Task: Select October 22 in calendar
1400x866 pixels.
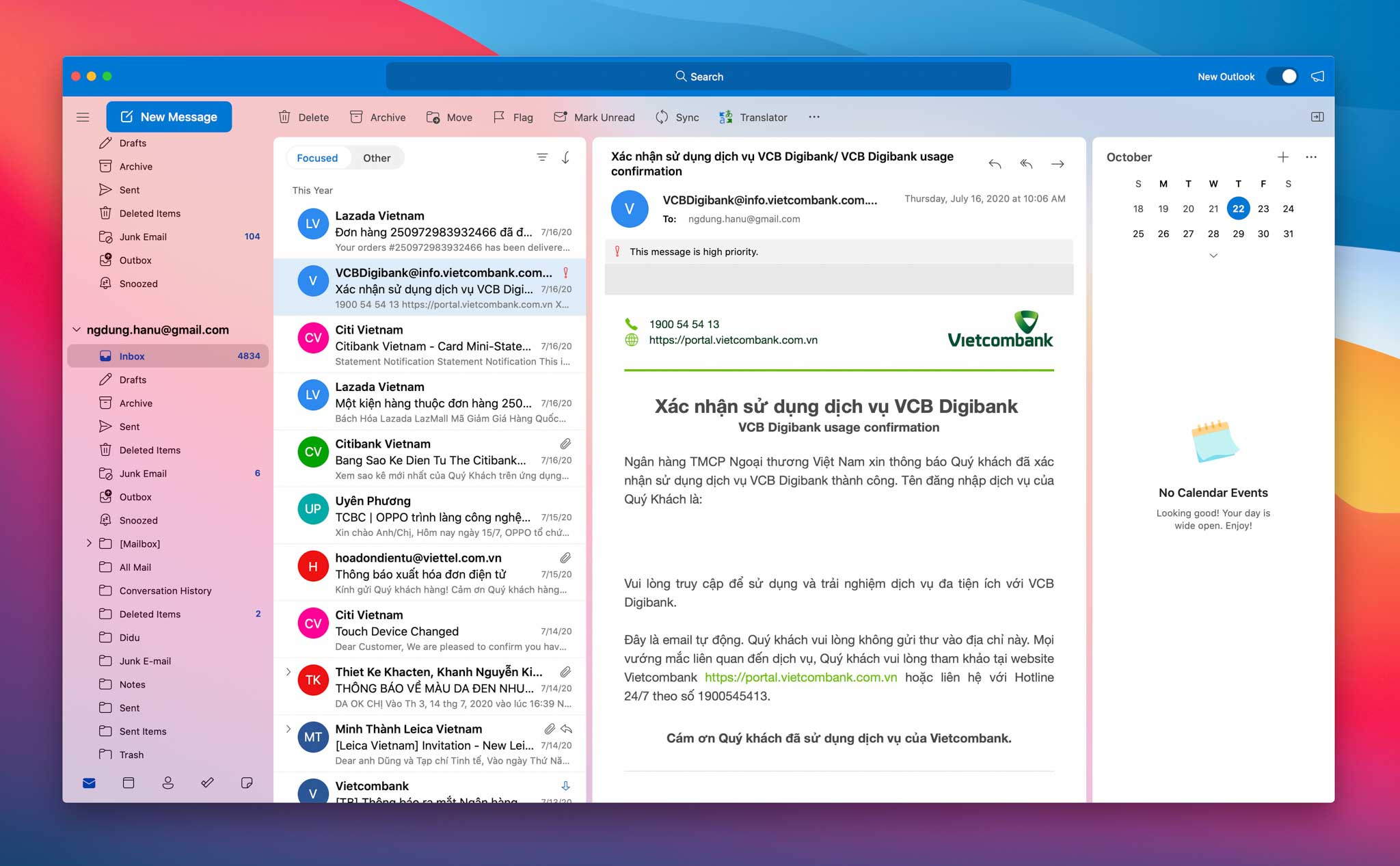Action: [x=1238, y=208]
